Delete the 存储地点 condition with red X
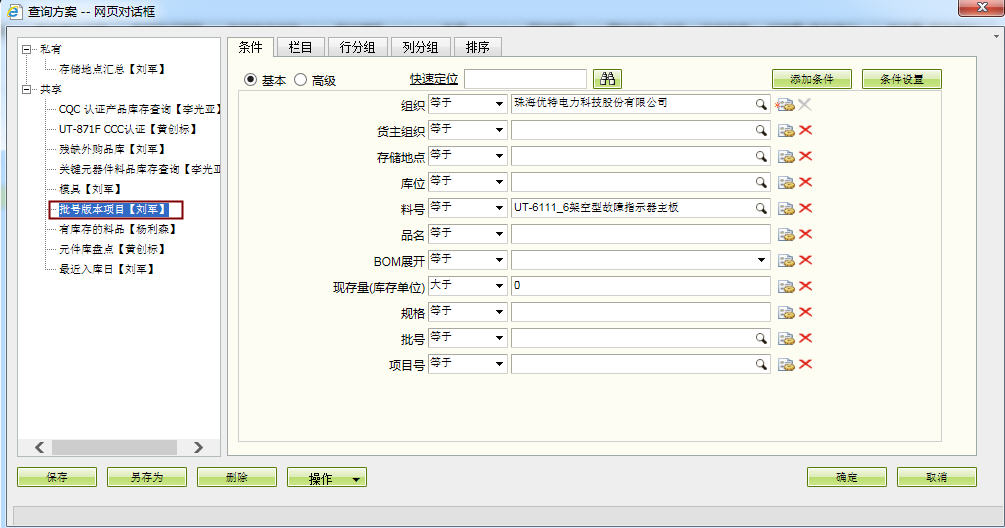 pyautogui.click(x=806, y=156)
